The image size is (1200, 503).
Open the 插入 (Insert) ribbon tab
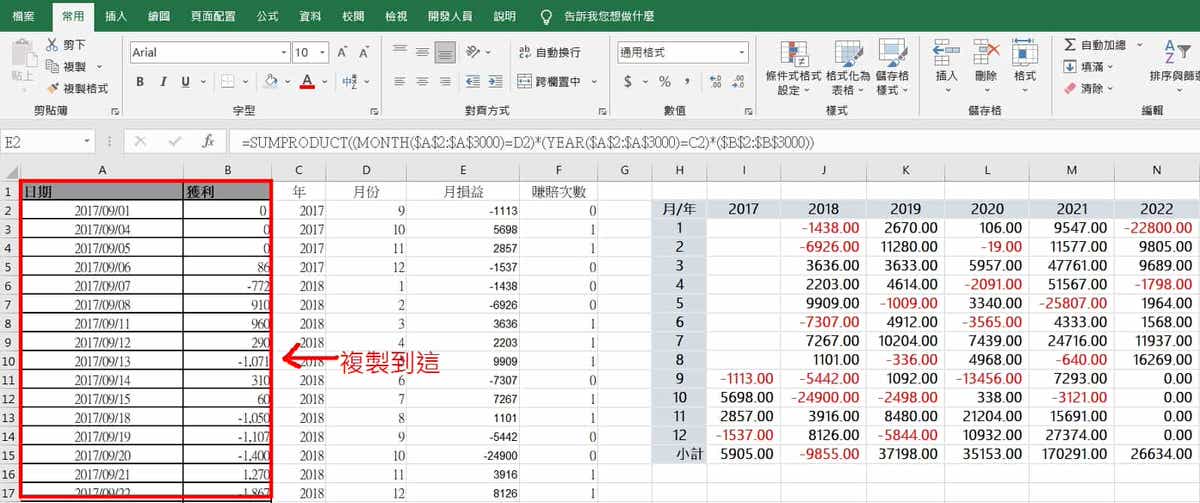click(x=116, y=17)
